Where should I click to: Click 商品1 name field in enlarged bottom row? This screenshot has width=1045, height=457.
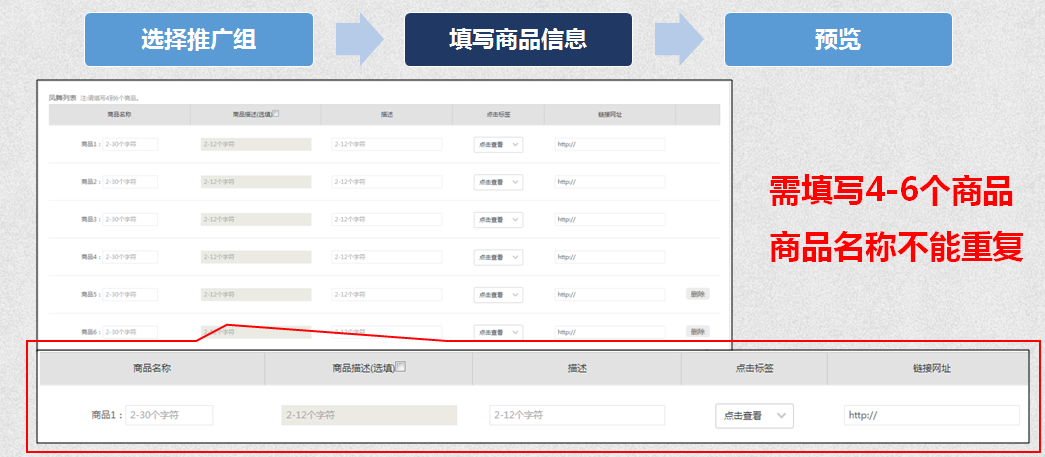point(169,415)
